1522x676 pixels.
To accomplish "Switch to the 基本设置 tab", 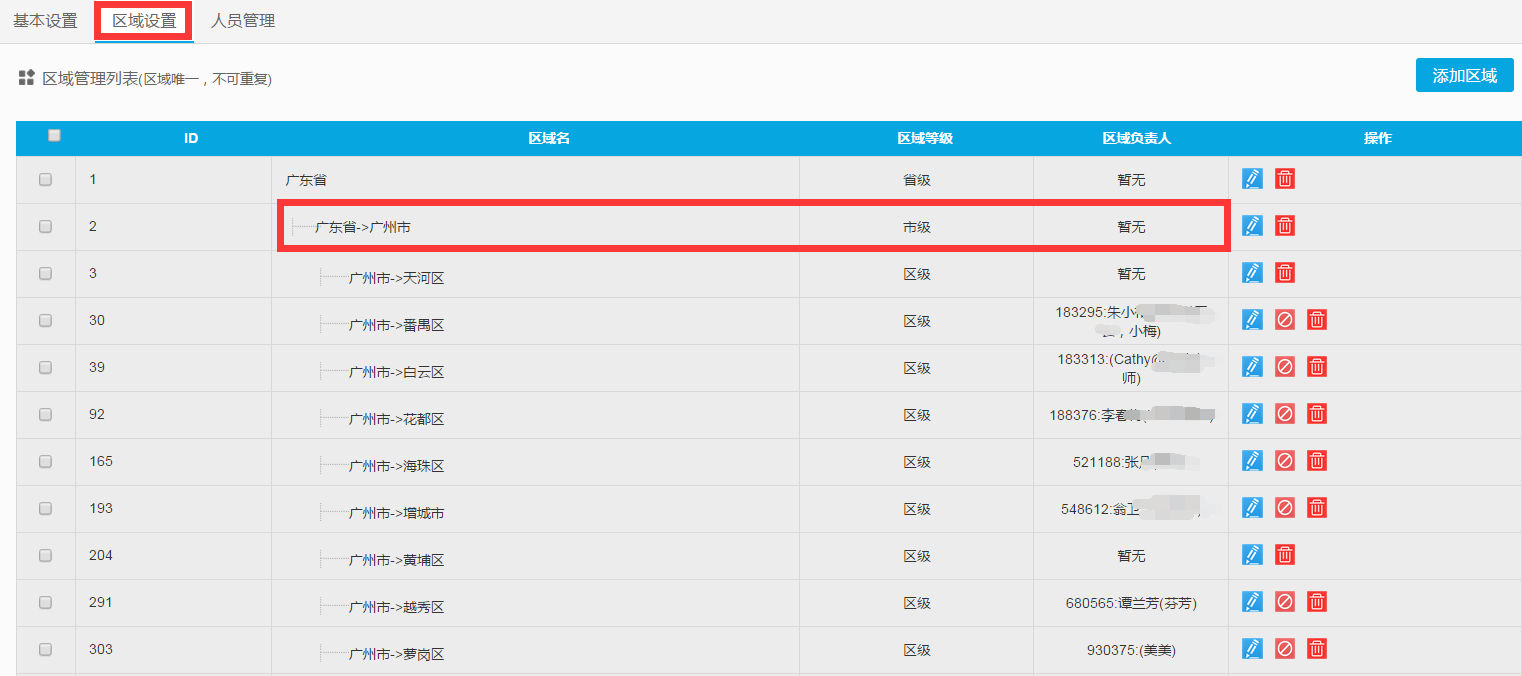I will click(x=45, y=21).
